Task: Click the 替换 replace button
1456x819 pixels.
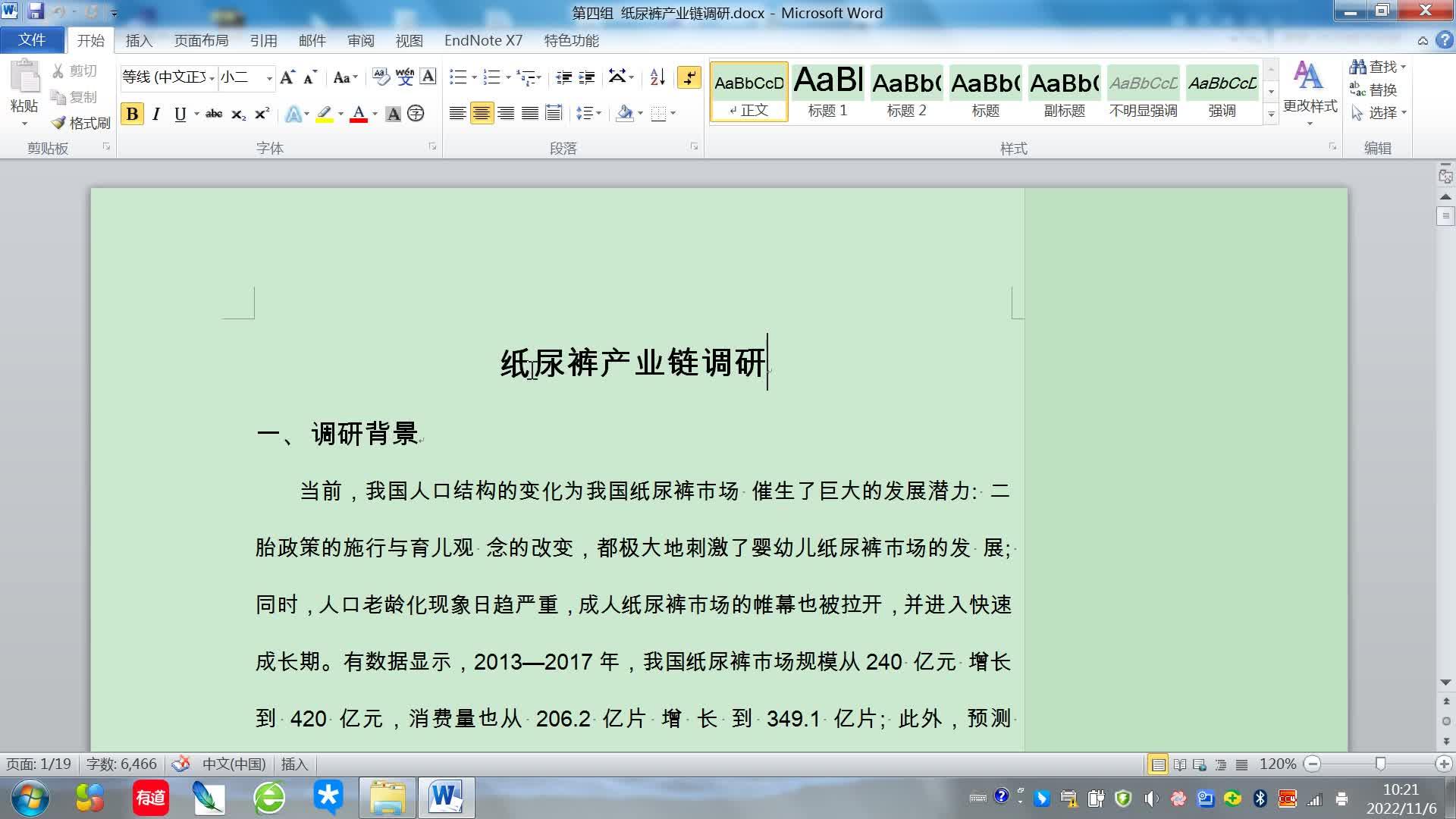Action: (1373, 89)
